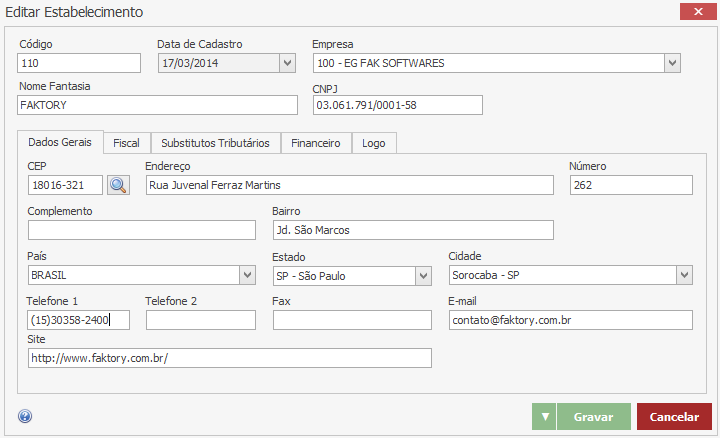This screenshot has width=720, height=438.
Task: Switch to the Fiscal tab
Action: (x=126, y=143)
